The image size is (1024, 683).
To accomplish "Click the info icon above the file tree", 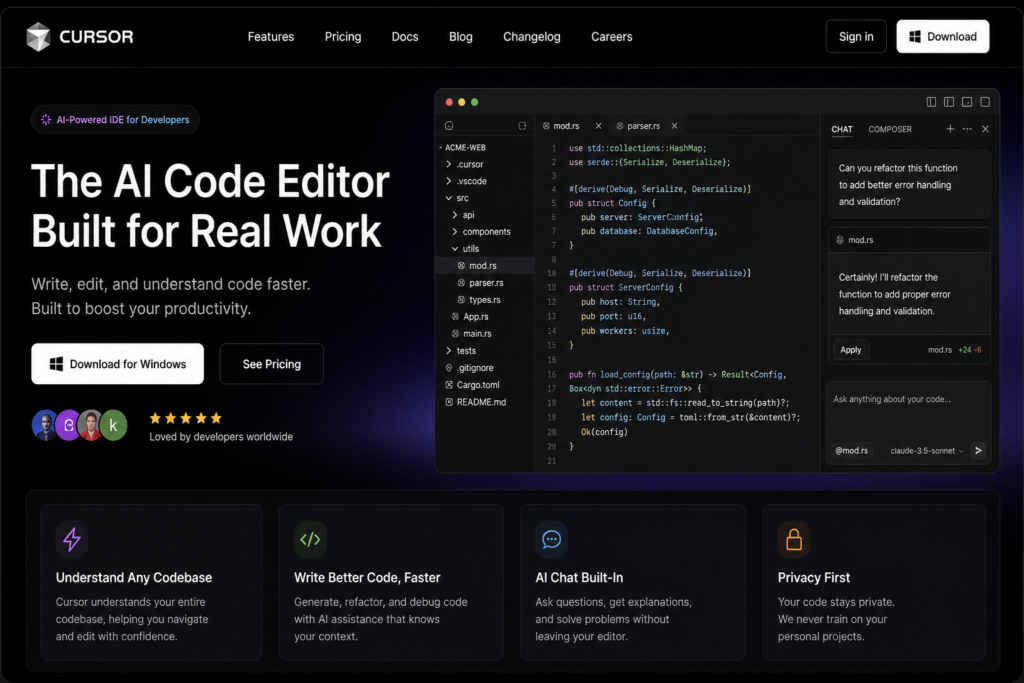I will coord(449,126).
